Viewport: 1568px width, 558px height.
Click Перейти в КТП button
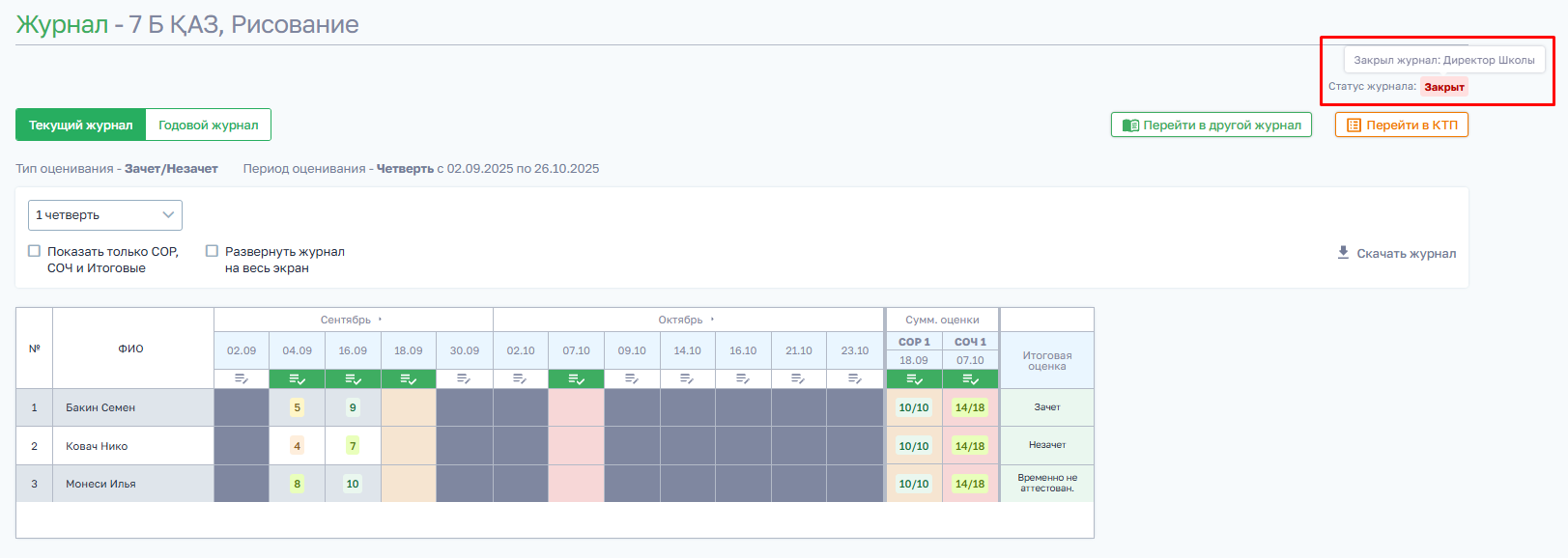pos(1402,125)
